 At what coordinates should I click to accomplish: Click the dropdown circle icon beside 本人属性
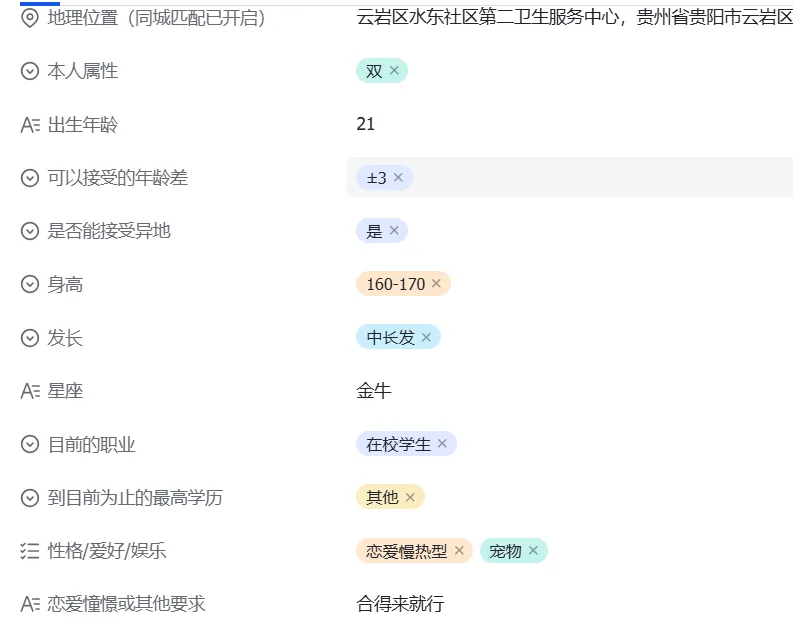(x=30, y=71)
